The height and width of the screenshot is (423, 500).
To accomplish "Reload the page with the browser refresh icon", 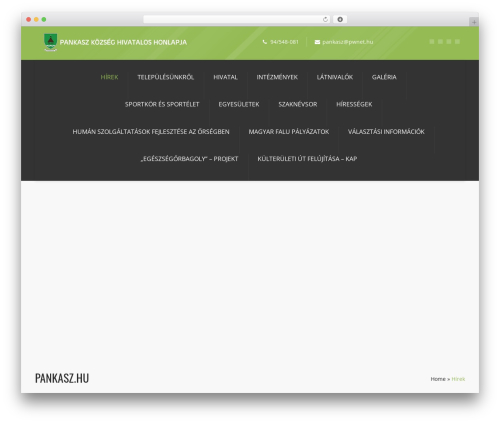I will (x=325, y=19).
